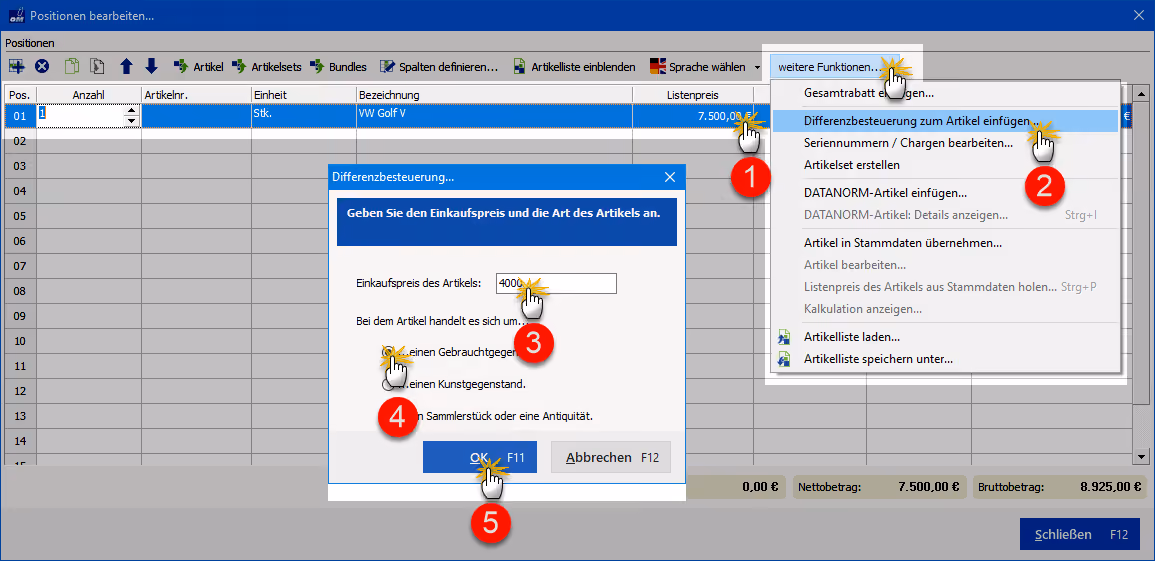Select the Kunstgegenstand radio option
Screen dimensions: 1155x561
point(388,384)
